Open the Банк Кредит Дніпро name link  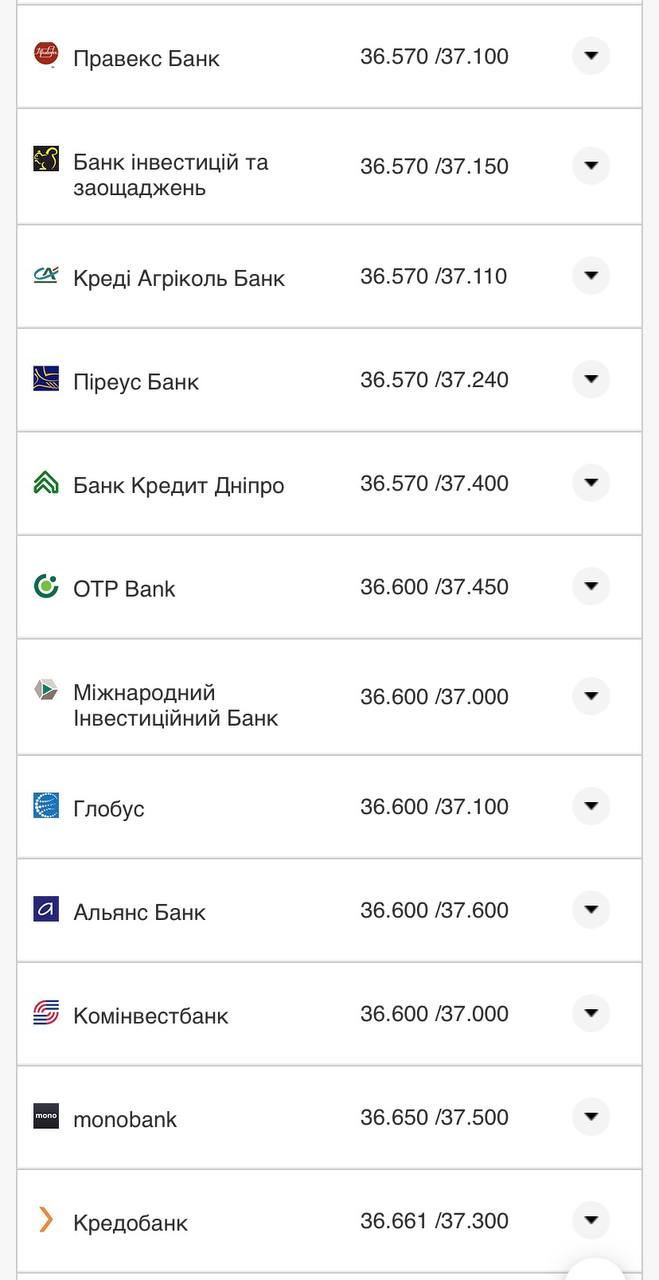click(179, 486)
